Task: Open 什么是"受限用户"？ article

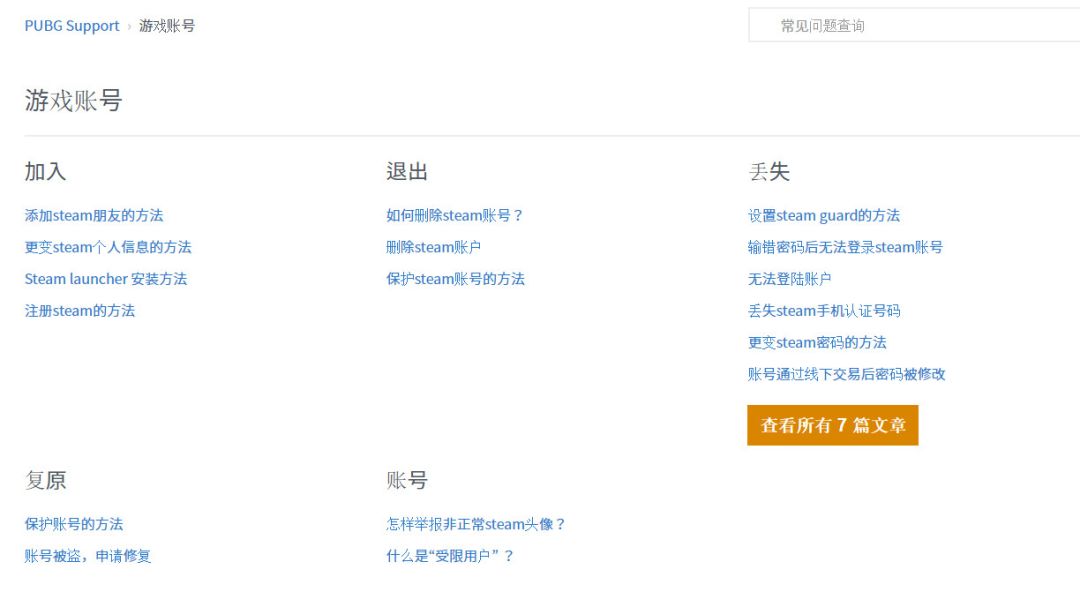Action: coord(450,556)
